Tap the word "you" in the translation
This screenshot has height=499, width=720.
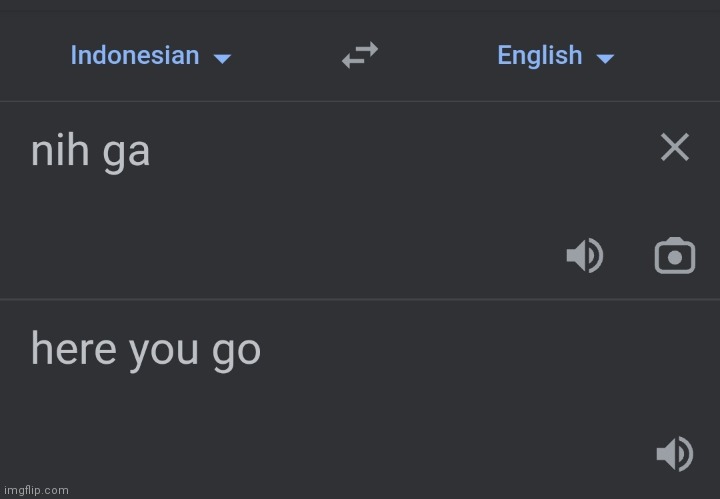click(x=163, y=354)
